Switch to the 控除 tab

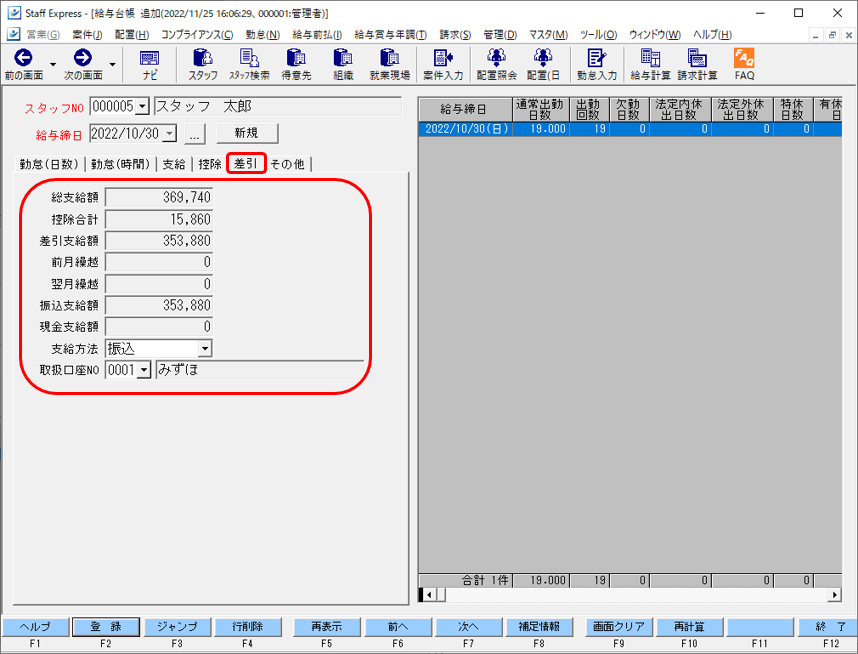point(209,164)
